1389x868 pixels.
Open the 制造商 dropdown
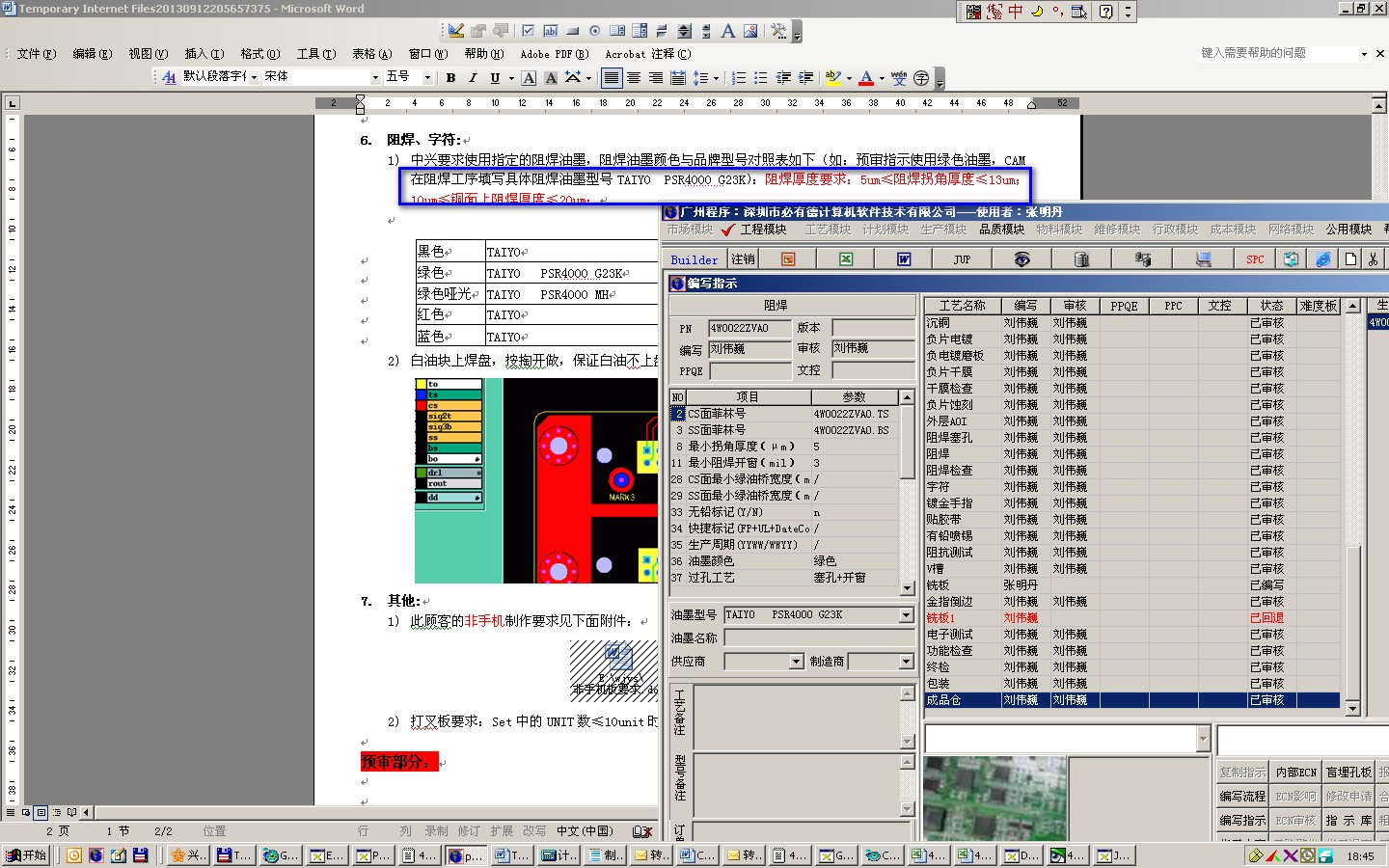pyautogui.click(x=907, y=662)
